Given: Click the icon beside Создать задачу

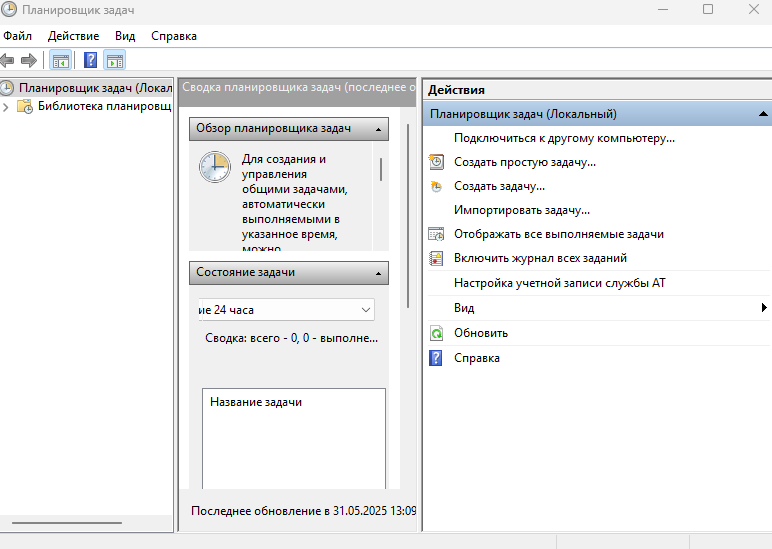Looking at the screenshot, I should [x=436, y=187].
